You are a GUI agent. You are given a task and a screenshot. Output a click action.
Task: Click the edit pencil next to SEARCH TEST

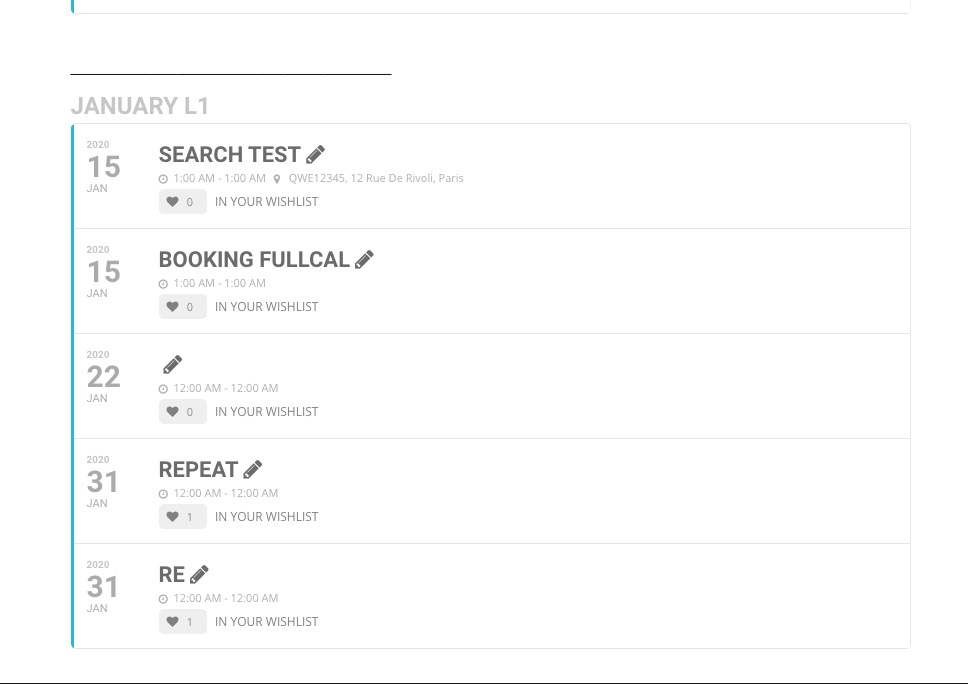316,154
